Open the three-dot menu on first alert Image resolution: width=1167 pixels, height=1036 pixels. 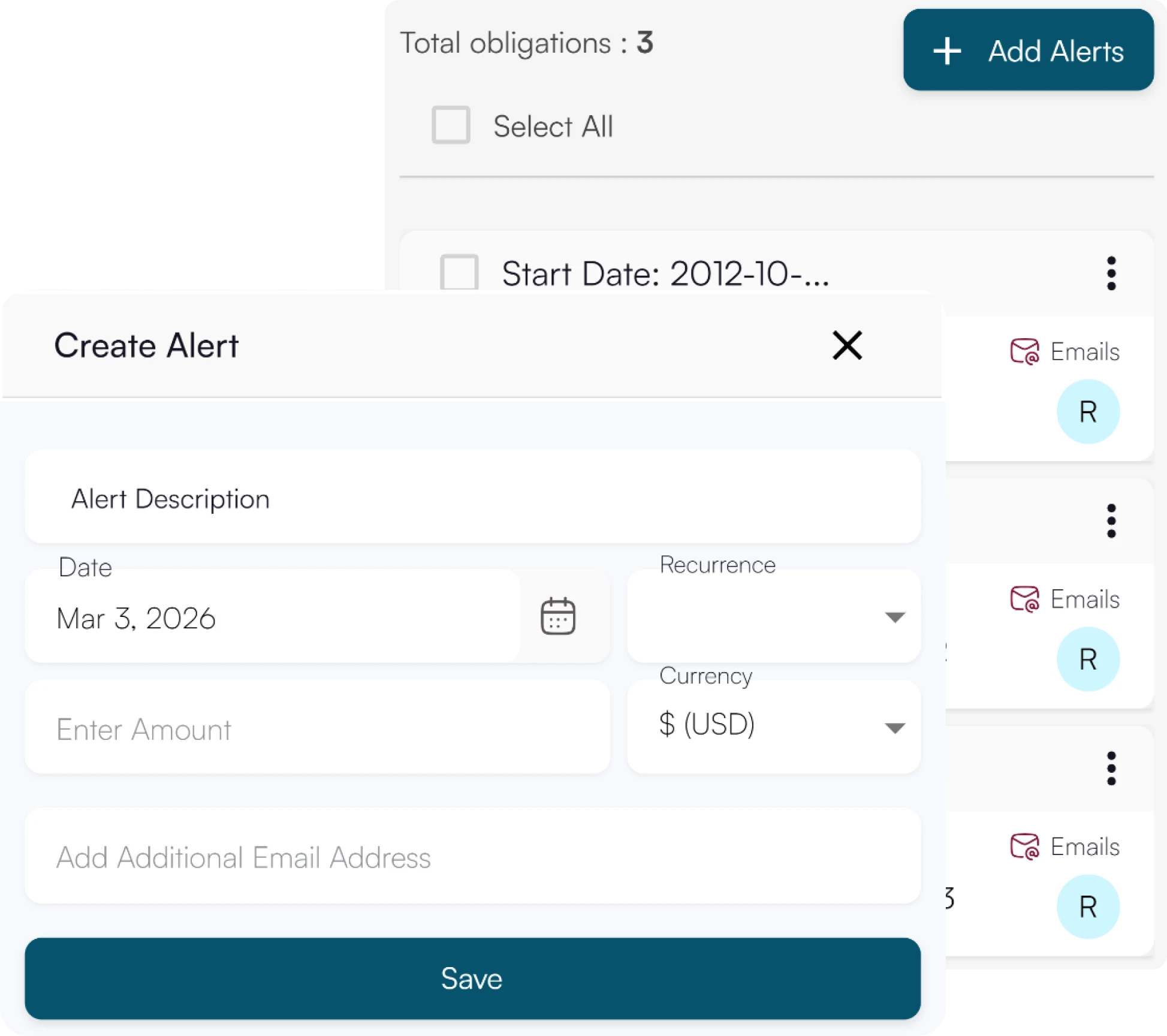click(1112, 273)
